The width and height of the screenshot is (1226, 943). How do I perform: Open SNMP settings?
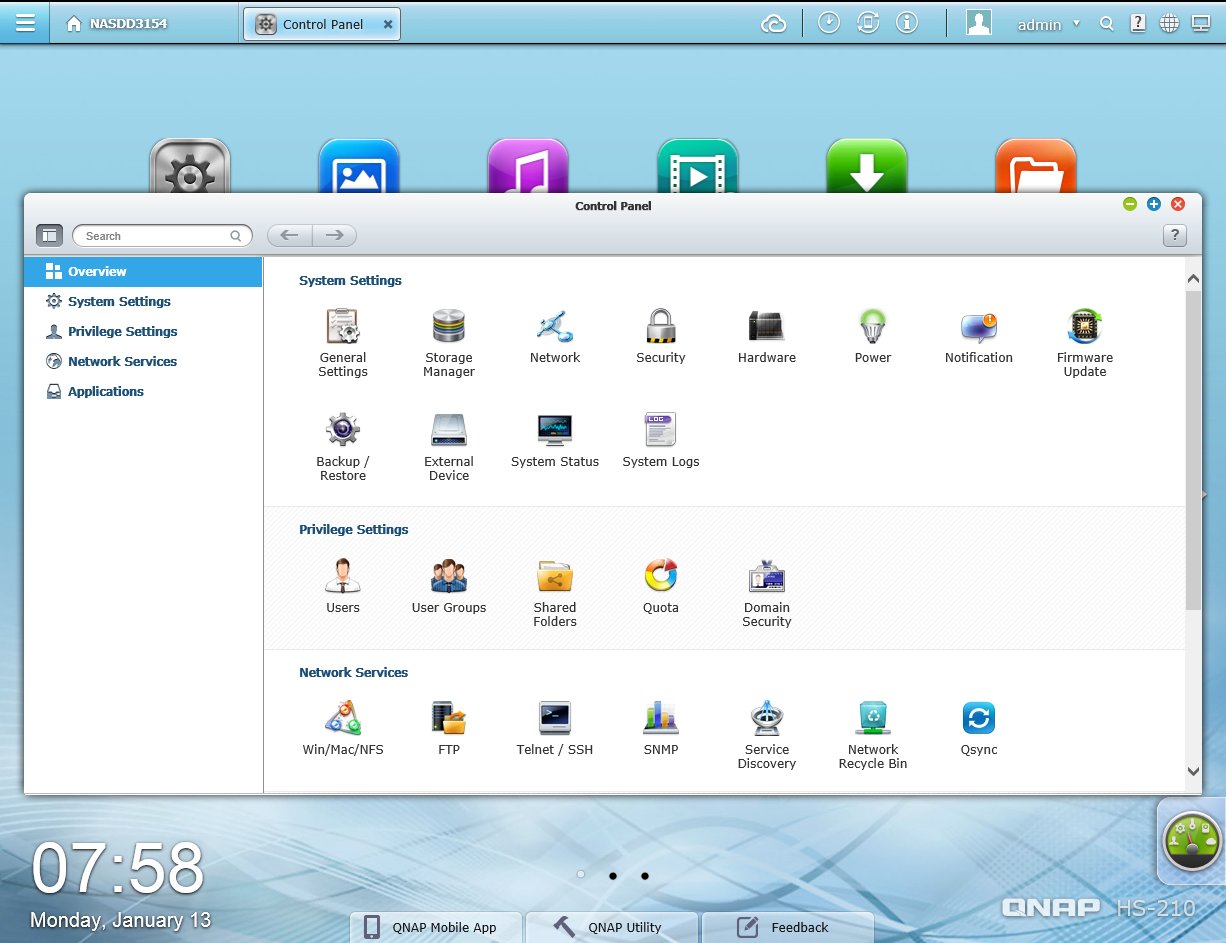coord(661,728)
